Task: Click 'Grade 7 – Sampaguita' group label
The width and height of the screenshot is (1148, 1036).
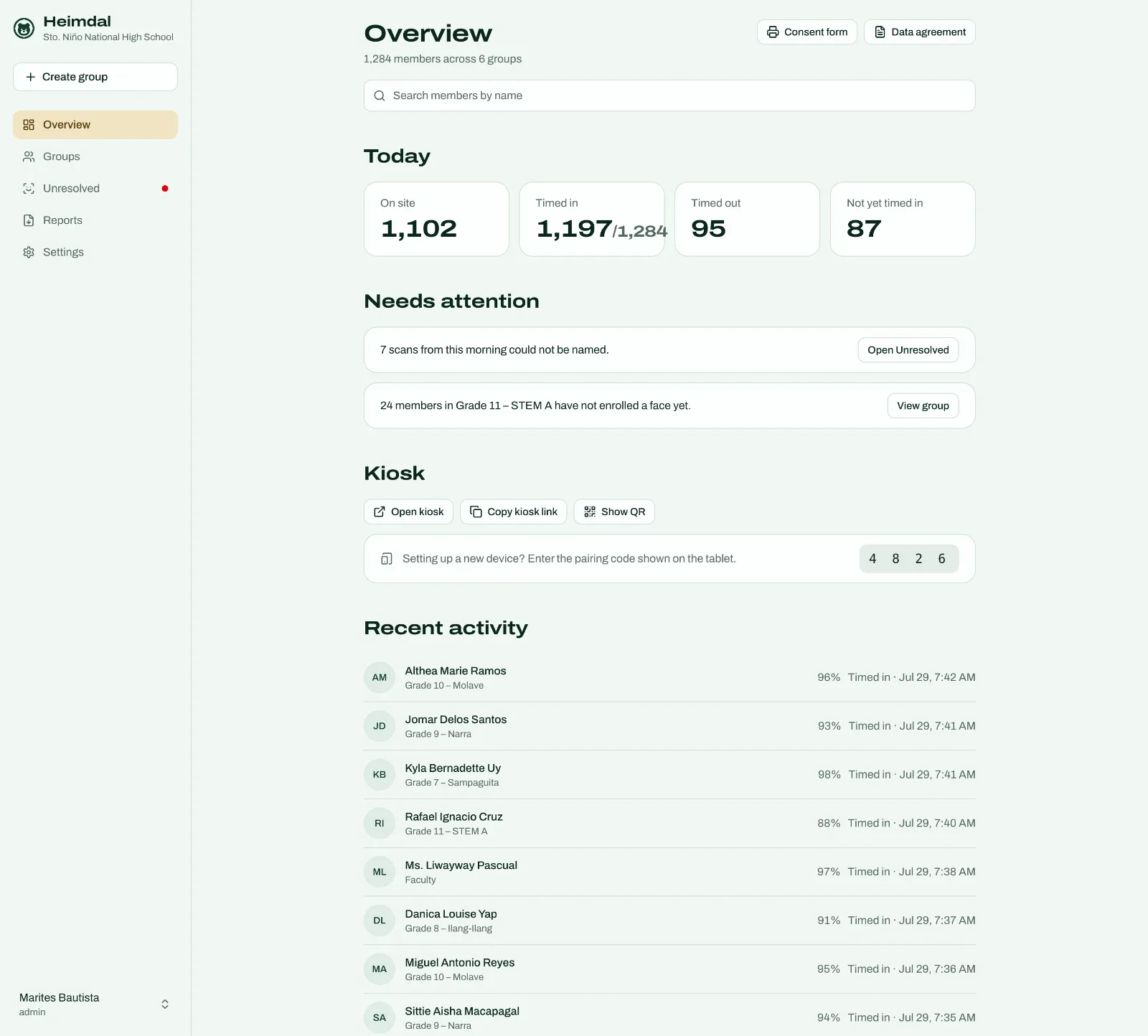Action: (452, 783)
